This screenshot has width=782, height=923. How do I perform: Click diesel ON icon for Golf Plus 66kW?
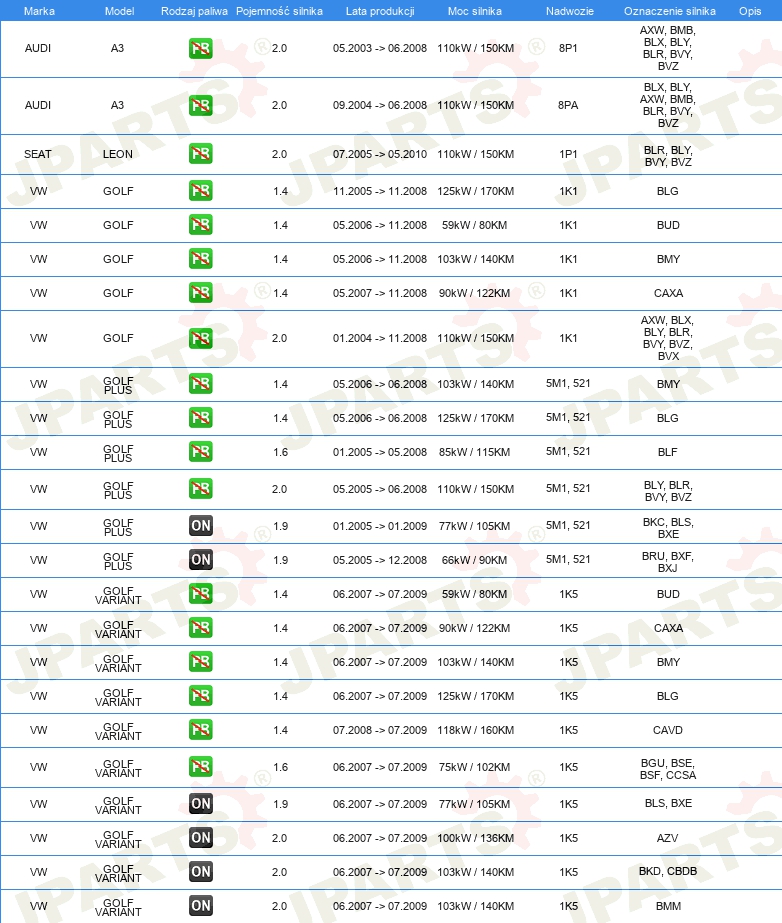pyautogui.click(x=201, y=560)
